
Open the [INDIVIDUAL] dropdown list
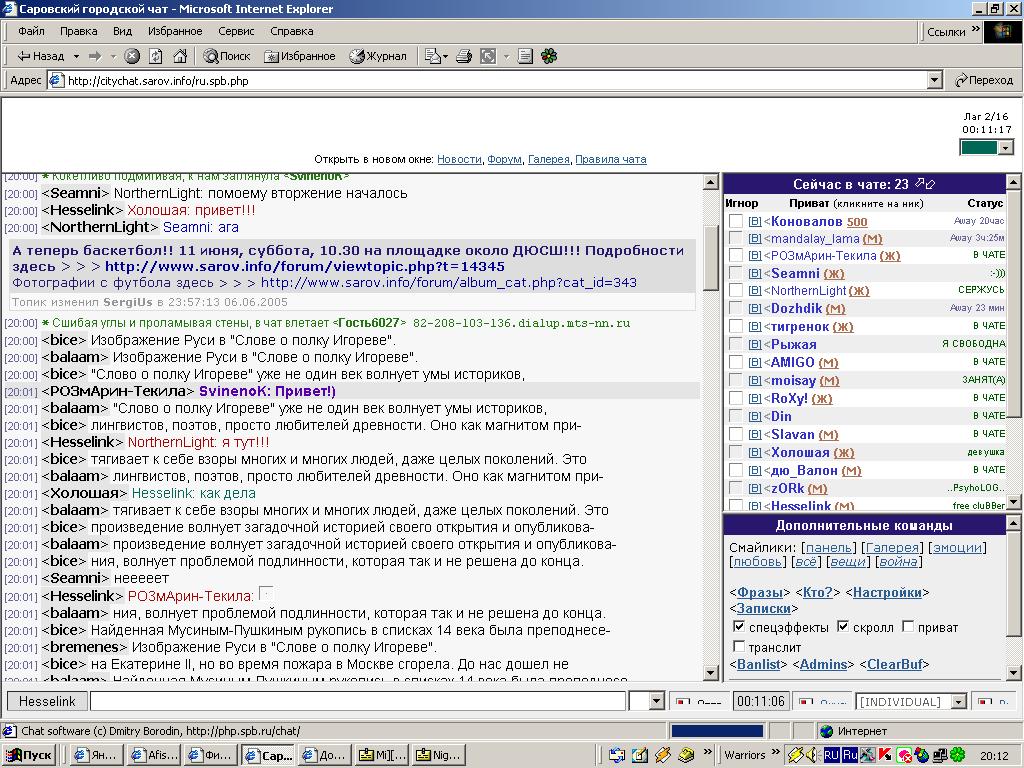[x=958, y=702]
